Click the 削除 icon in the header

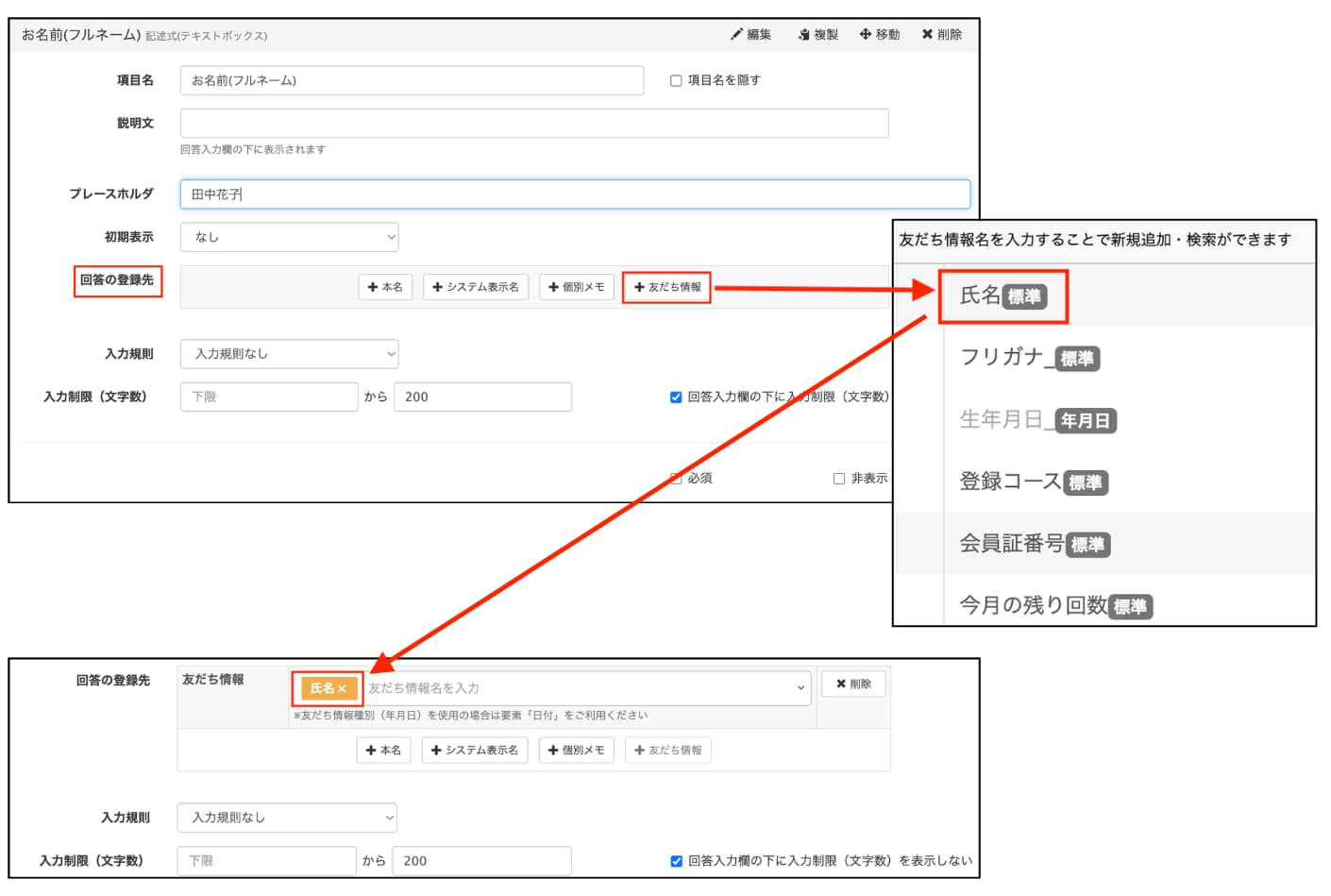coord(928,35)
